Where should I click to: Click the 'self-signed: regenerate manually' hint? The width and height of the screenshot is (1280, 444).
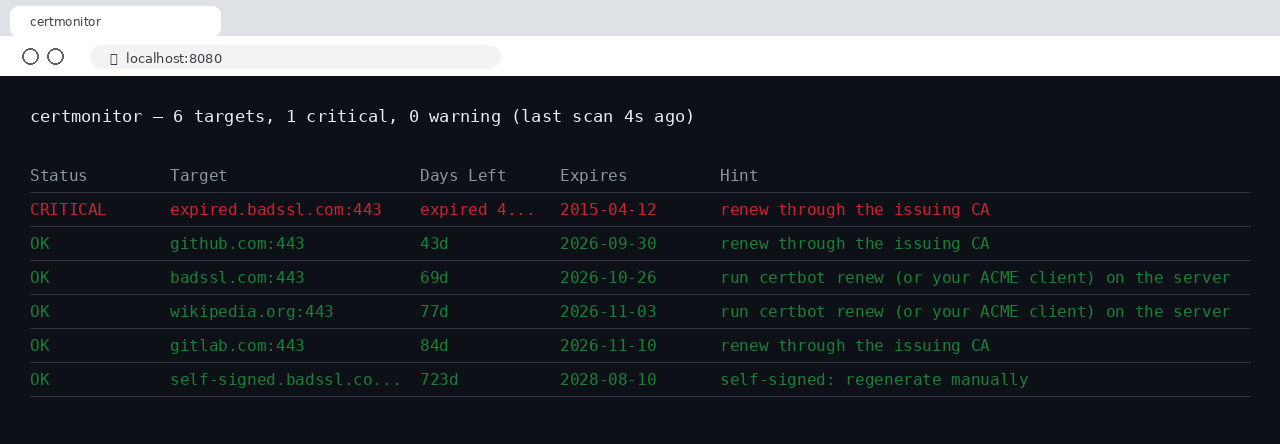[x=874, y=380]
